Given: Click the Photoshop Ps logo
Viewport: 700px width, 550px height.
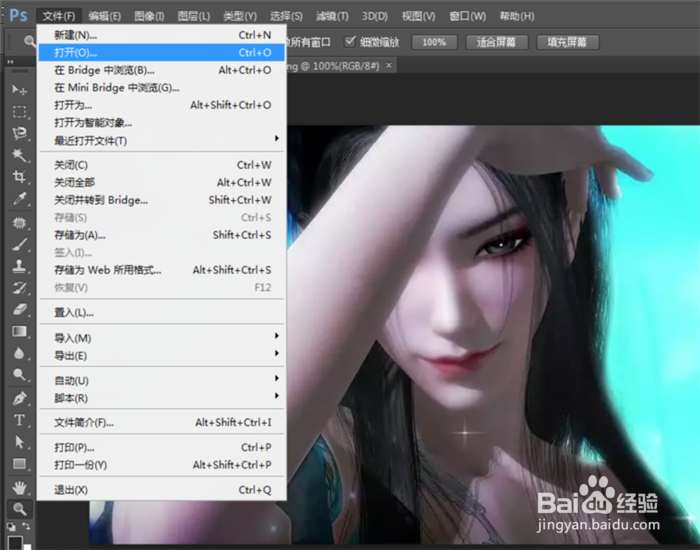Looking at the screenshot, I should pos(18,15).
